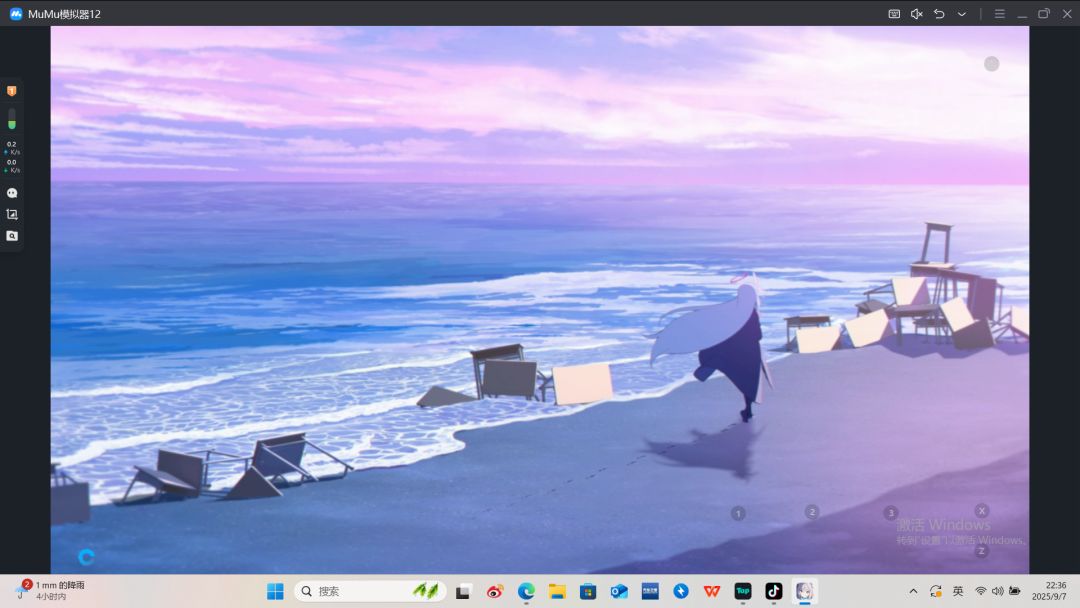Open WPS Office from the taskbar

[712, 591]
